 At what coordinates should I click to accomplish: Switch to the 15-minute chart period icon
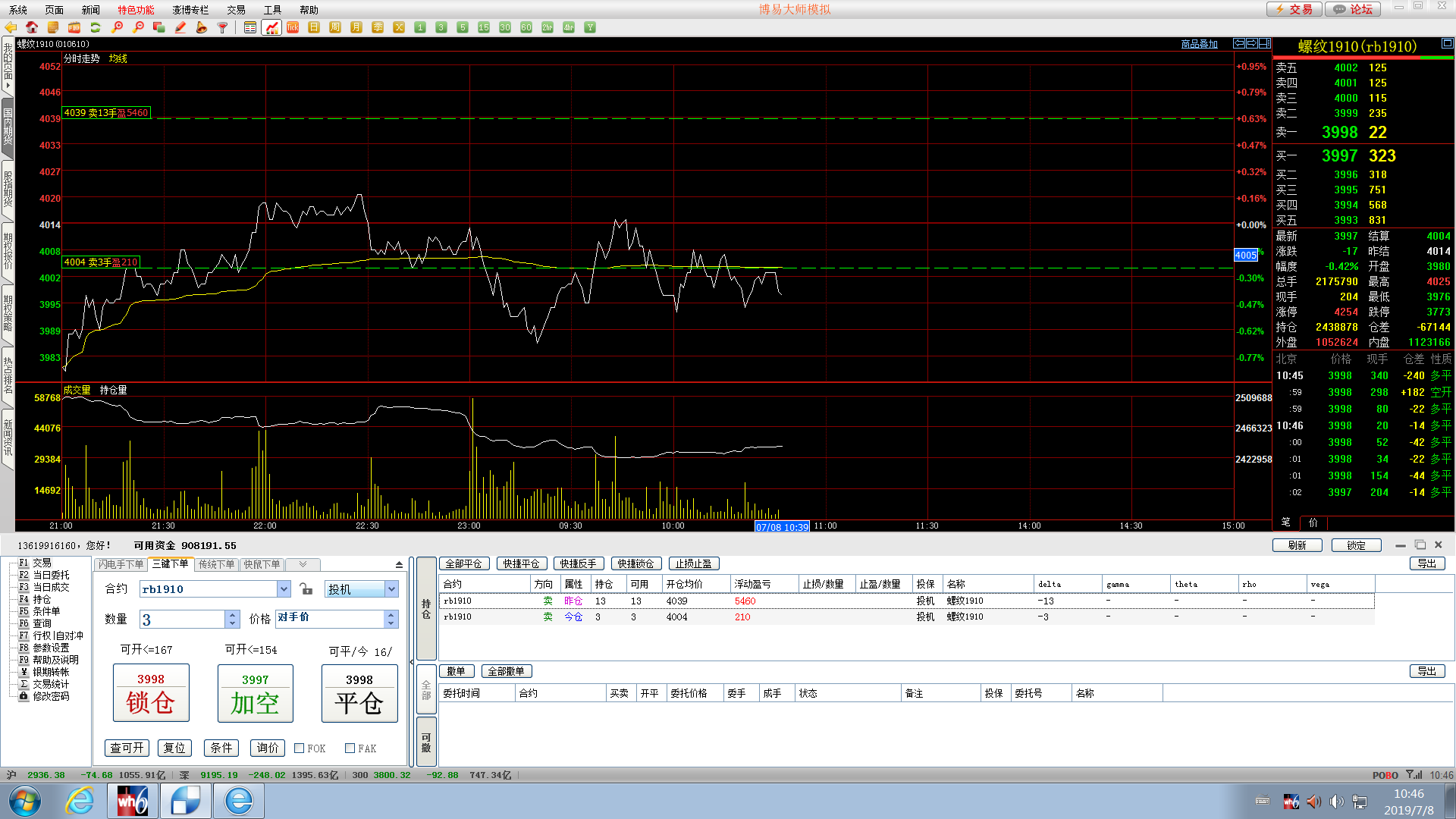click(484, 27)
